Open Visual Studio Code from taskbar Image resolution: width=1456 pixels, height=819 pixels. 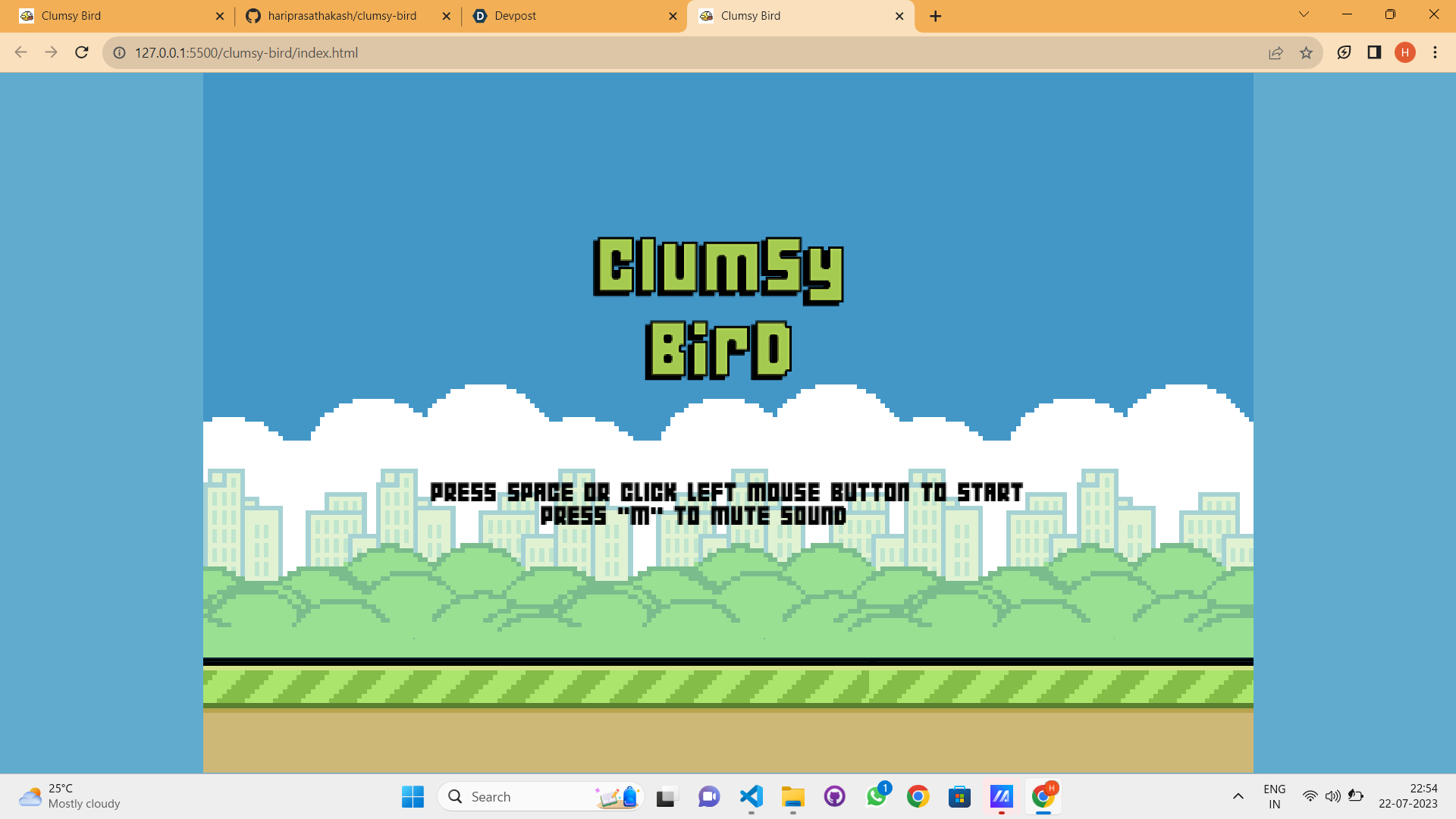coord(751,796)
